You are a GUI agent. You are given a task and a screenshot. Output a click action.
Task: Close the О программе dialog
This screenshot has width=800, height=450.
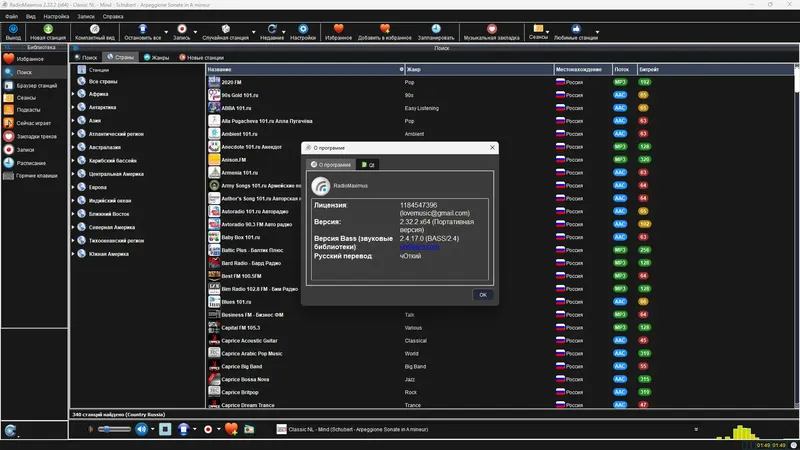click(x=492, y=147)
